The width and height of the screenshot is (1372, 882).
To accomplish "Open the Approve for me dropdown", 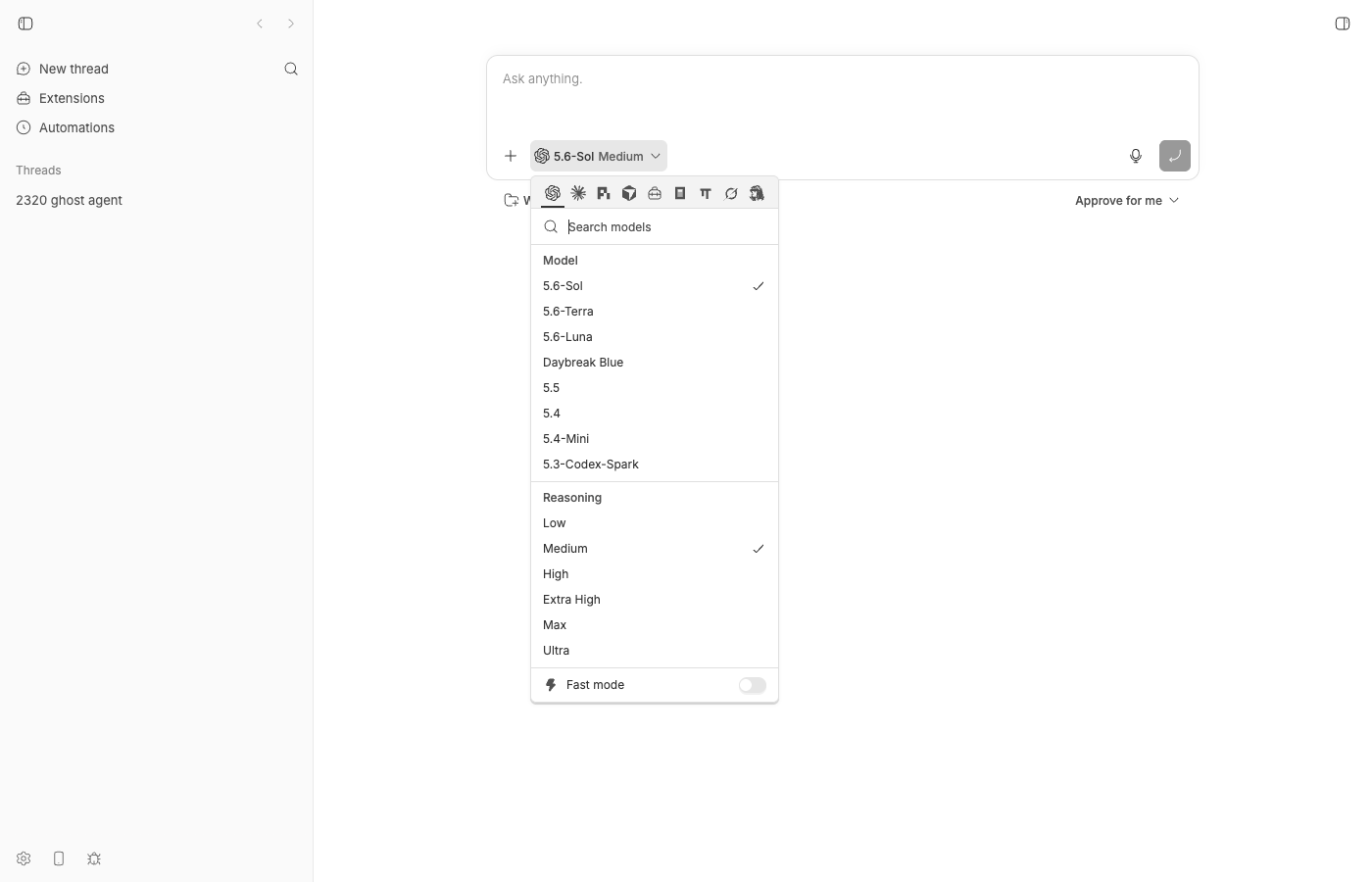I will [1127, 201].
